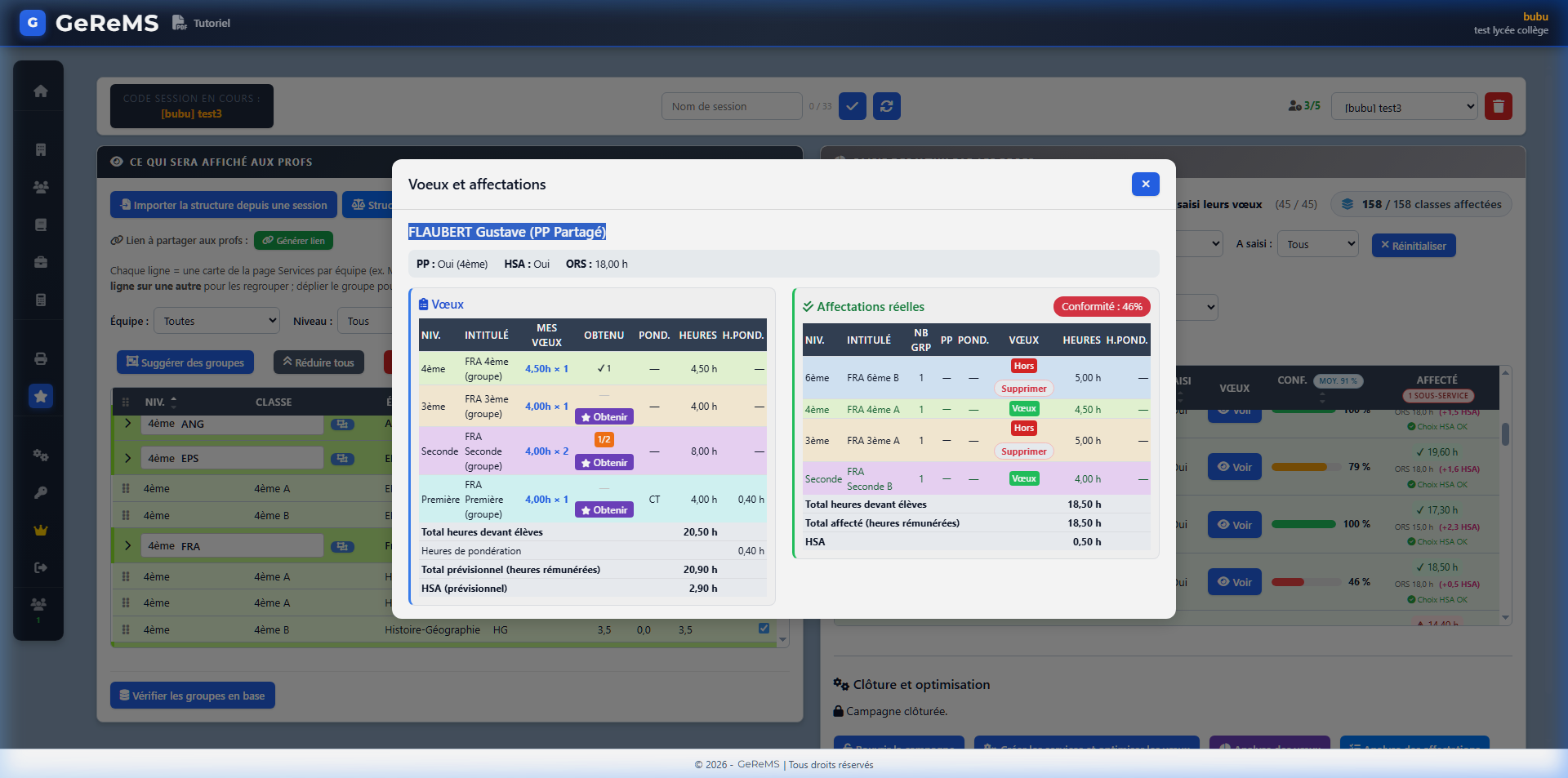The height and width of the screenshot is (778, 1568).
Task: Select the highlighted star icon in sidebar
Action: [x=41, y=396]
